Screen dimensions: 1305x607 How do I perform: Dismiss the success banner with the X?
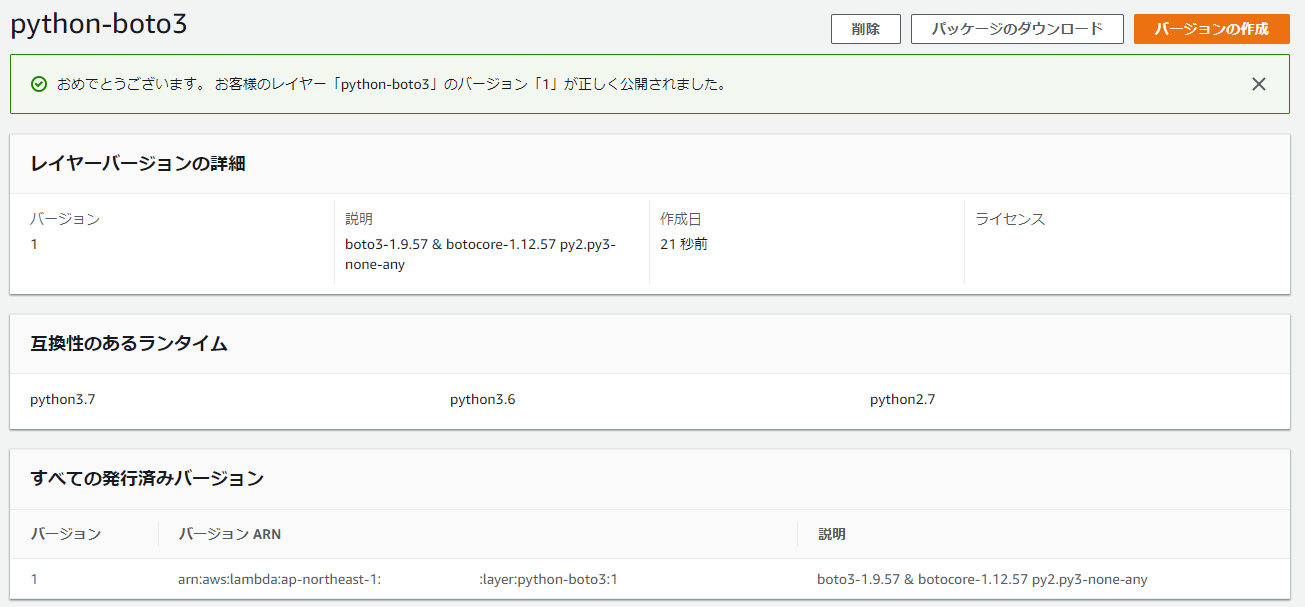click(x=1259, y=84)
